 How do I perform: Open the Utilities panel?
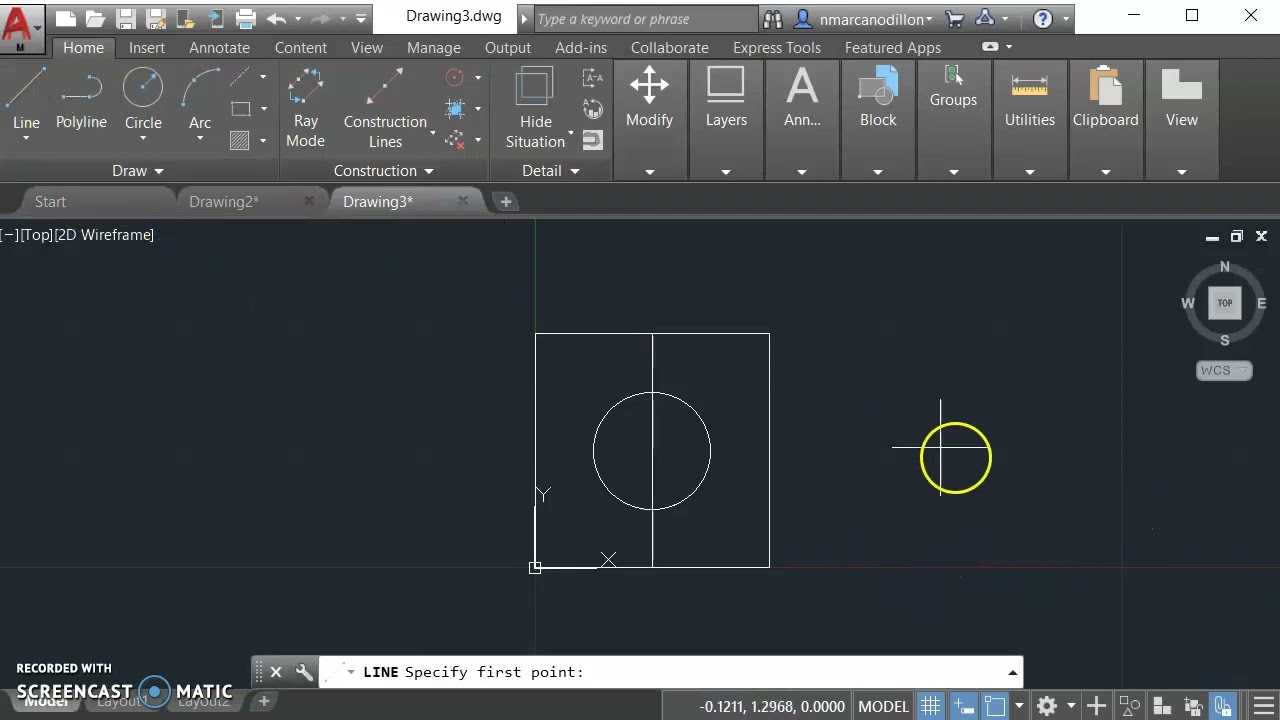coord(1029,120)
